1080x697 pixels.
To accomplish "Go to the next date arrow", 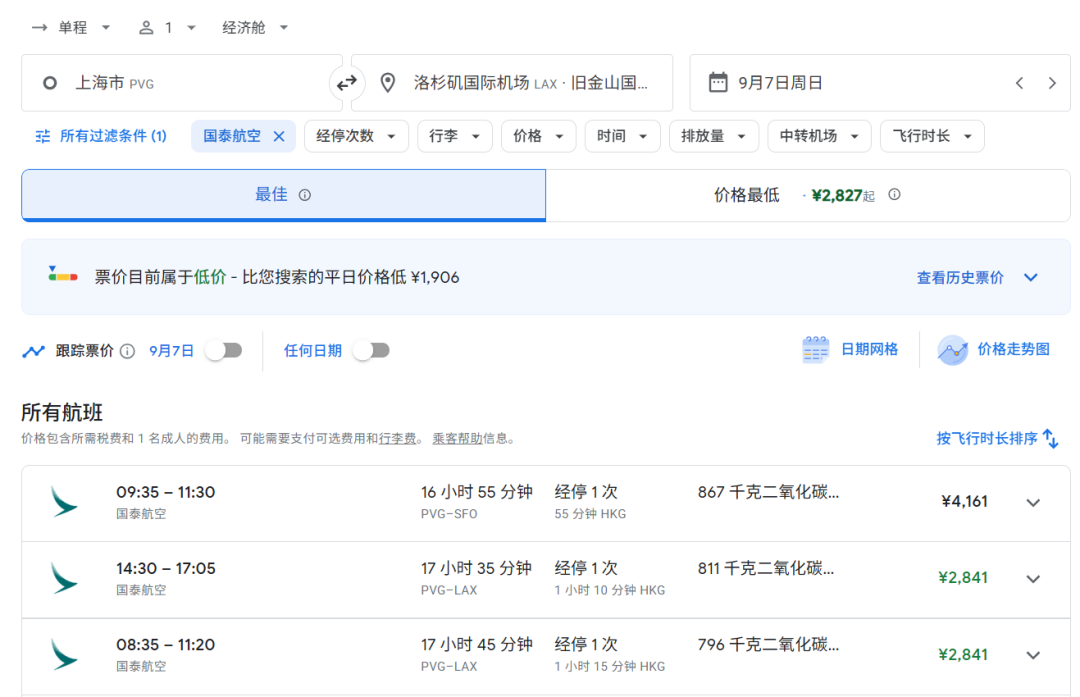I will pos(1052,83).
